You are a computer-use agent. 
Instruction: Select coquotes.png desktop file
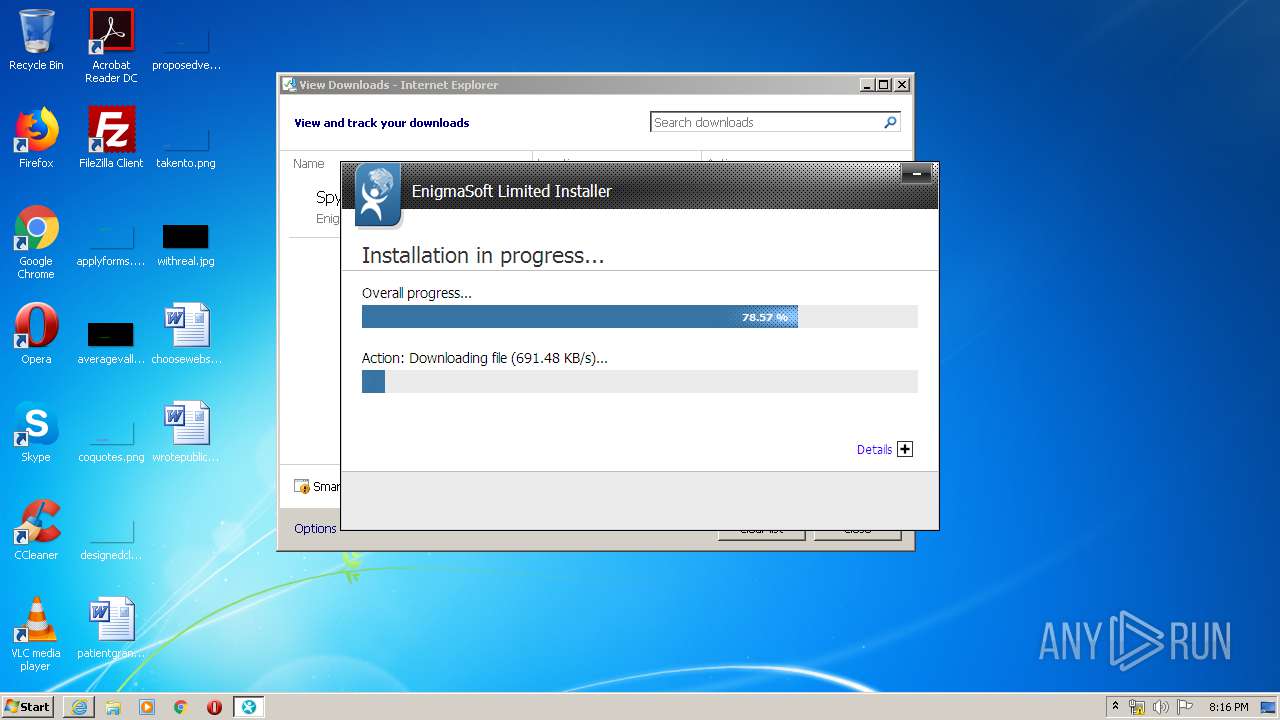(111, 441)
